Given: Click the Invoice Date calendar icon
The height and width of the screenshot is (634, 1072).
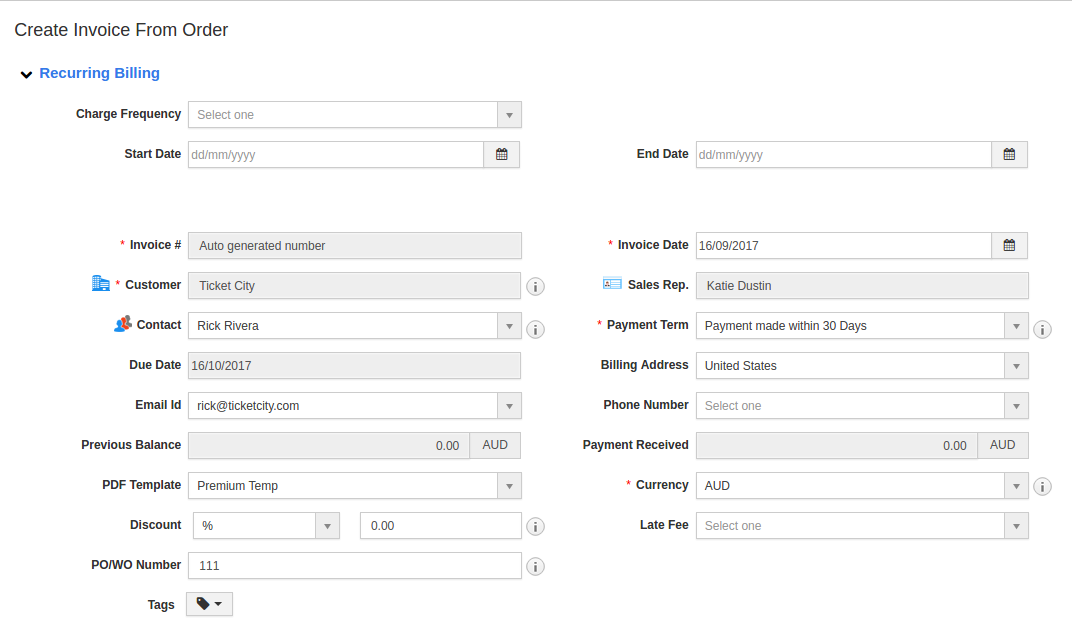Looking at the screenshot, I should click(1009, 245).
